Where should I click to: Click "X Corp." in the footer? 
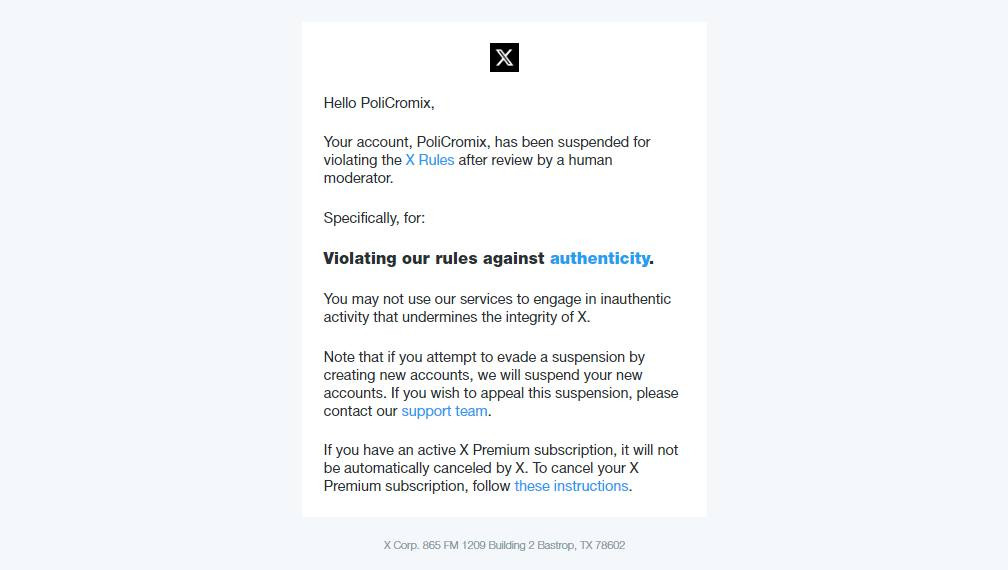pos(401,545)
